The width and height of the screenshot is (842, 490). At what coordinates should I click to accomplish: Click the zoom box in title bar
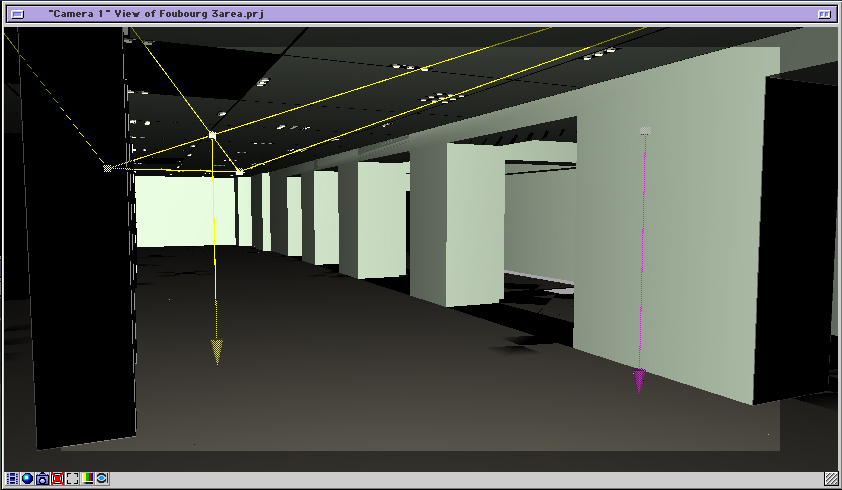click(824, 15)
